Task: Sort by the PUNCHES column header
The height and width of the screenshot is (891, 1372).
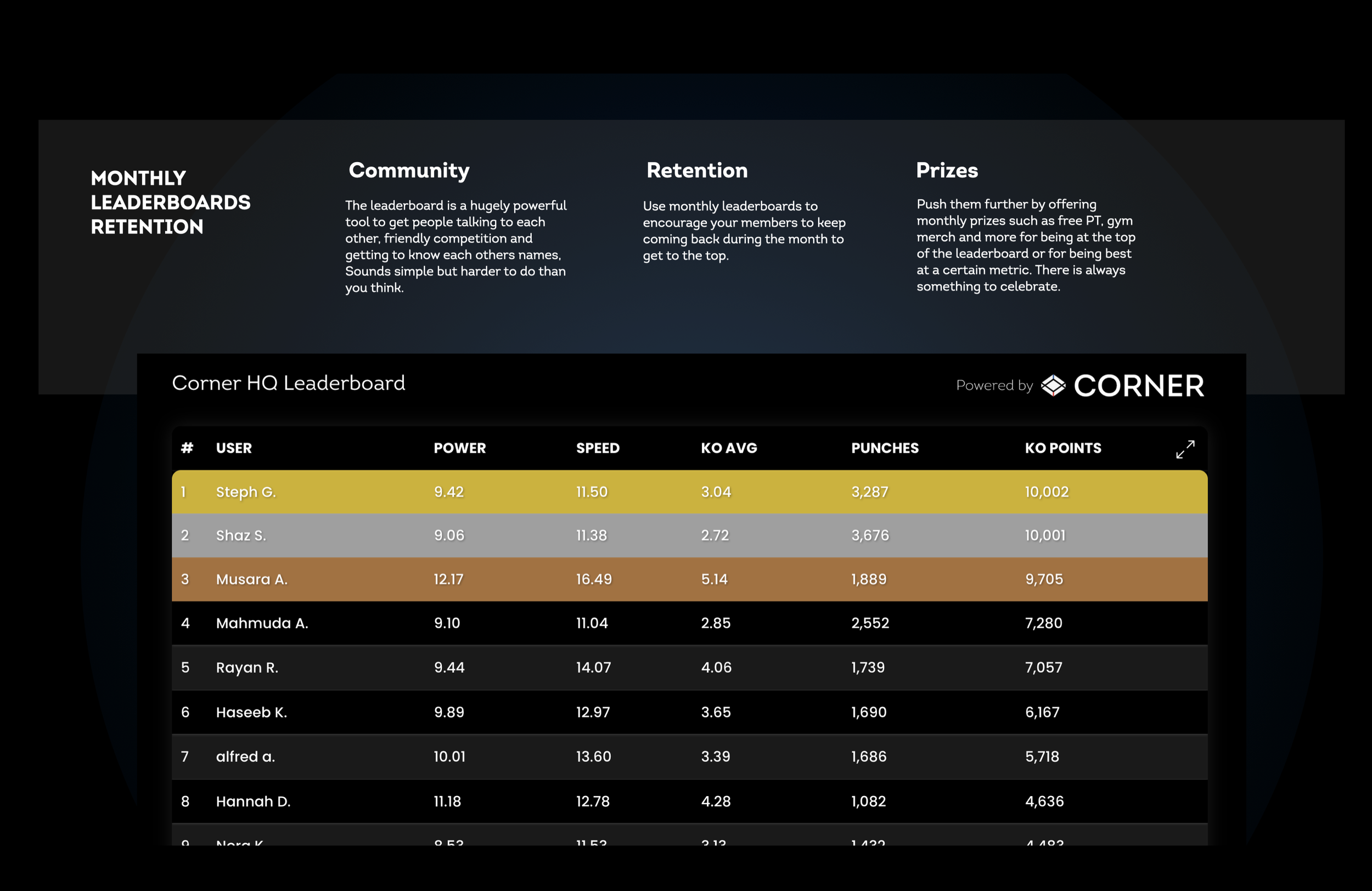Action: tap(885, 448)
